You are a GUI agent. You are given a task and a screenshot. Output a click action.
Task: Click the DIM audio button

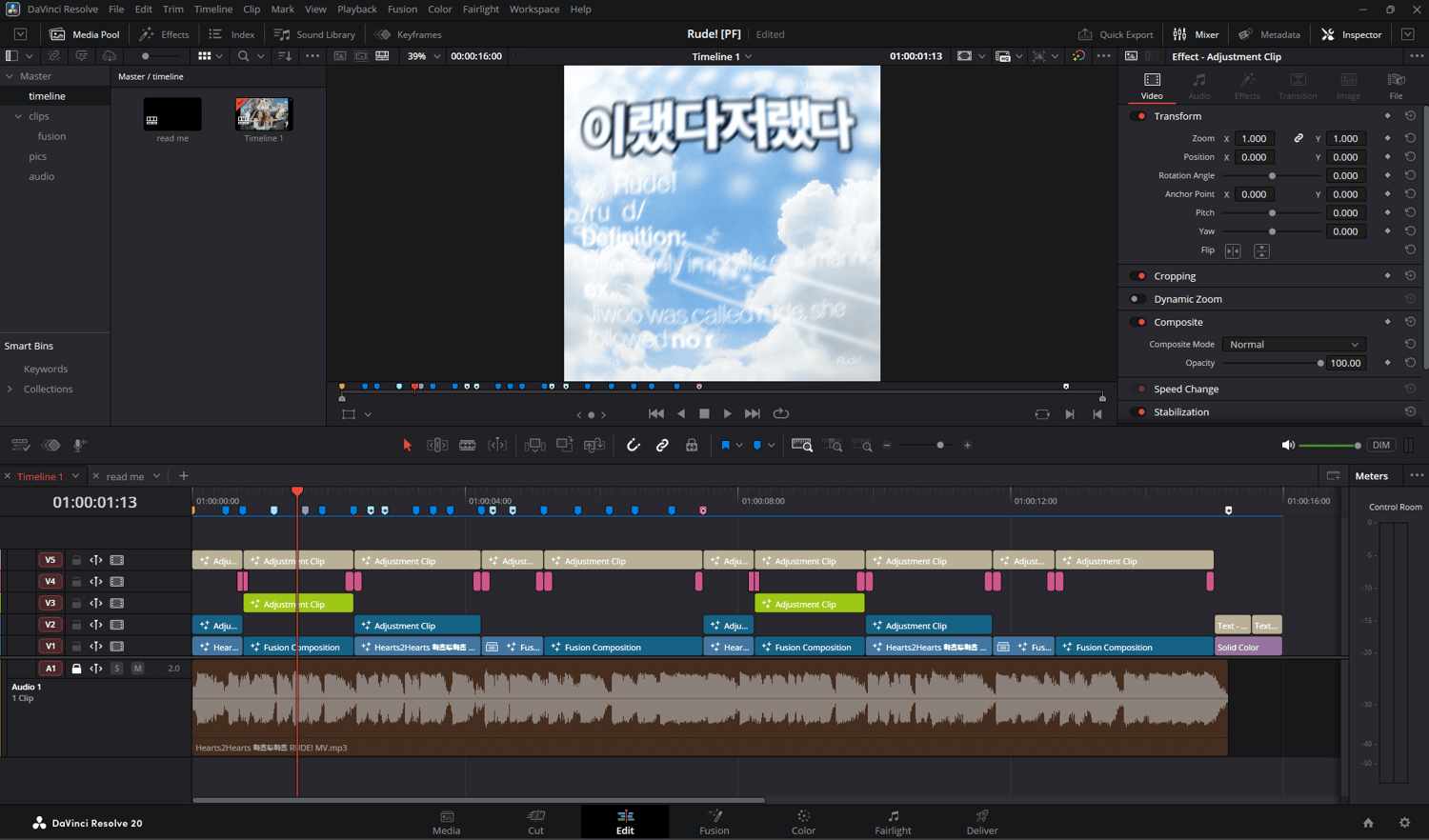1380,445
